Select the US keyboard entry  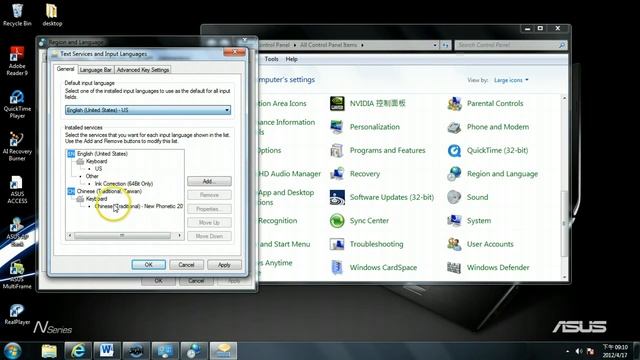pos(98,169)
